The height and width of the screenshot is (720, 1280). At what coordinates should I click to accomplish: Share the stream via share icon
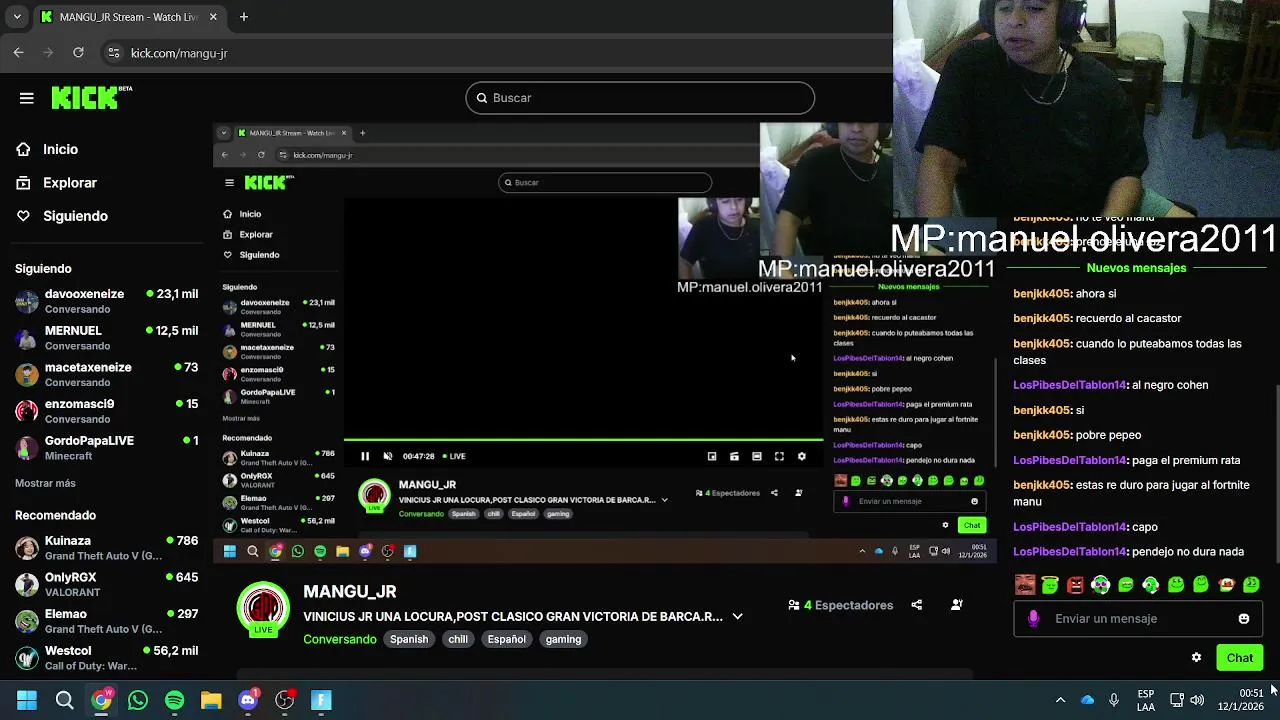pos(917,605)
